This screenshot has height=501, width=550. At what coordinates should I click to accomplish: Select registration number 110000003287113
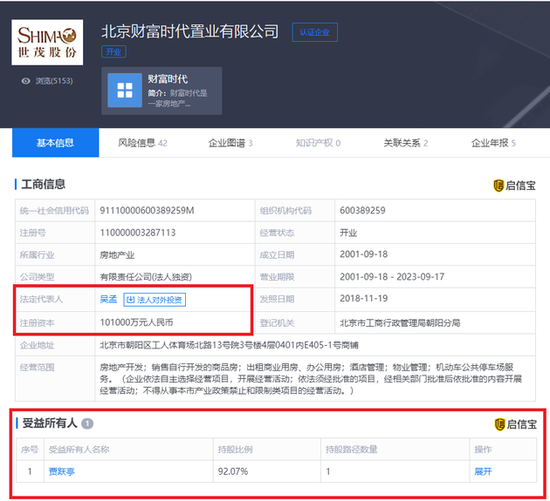[138, 233]
